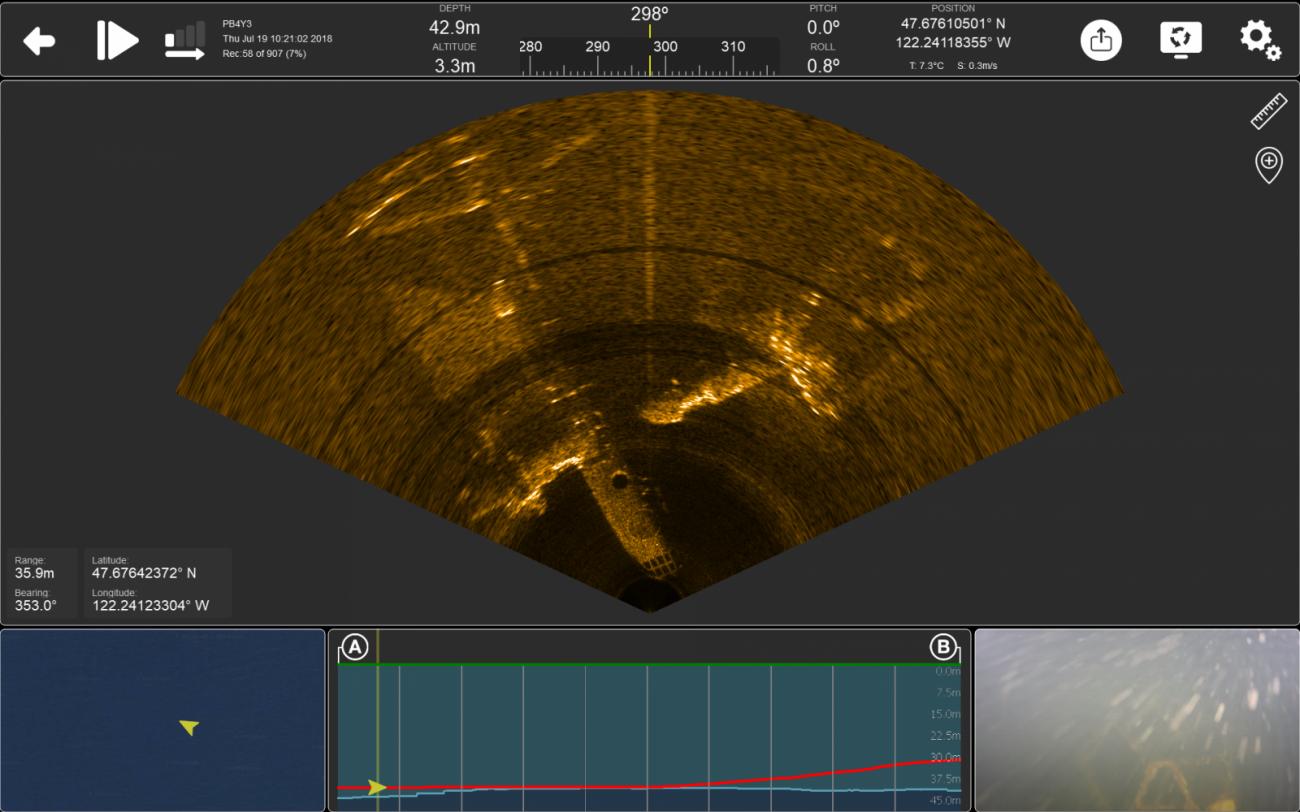This screenshot has width=1300, height=812.
Task: Click the sonar fan image
Action: [x=649, y=352]
